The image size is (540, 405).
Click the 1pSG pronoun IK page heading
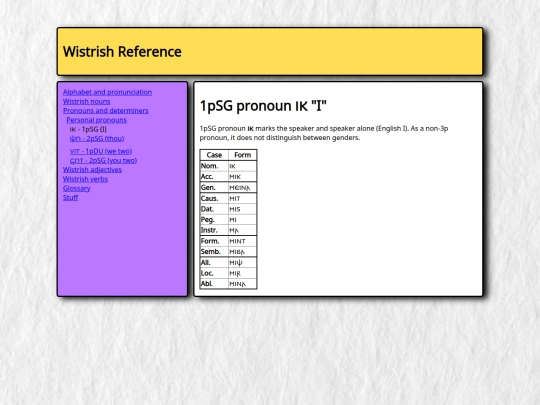pos(263,106)
